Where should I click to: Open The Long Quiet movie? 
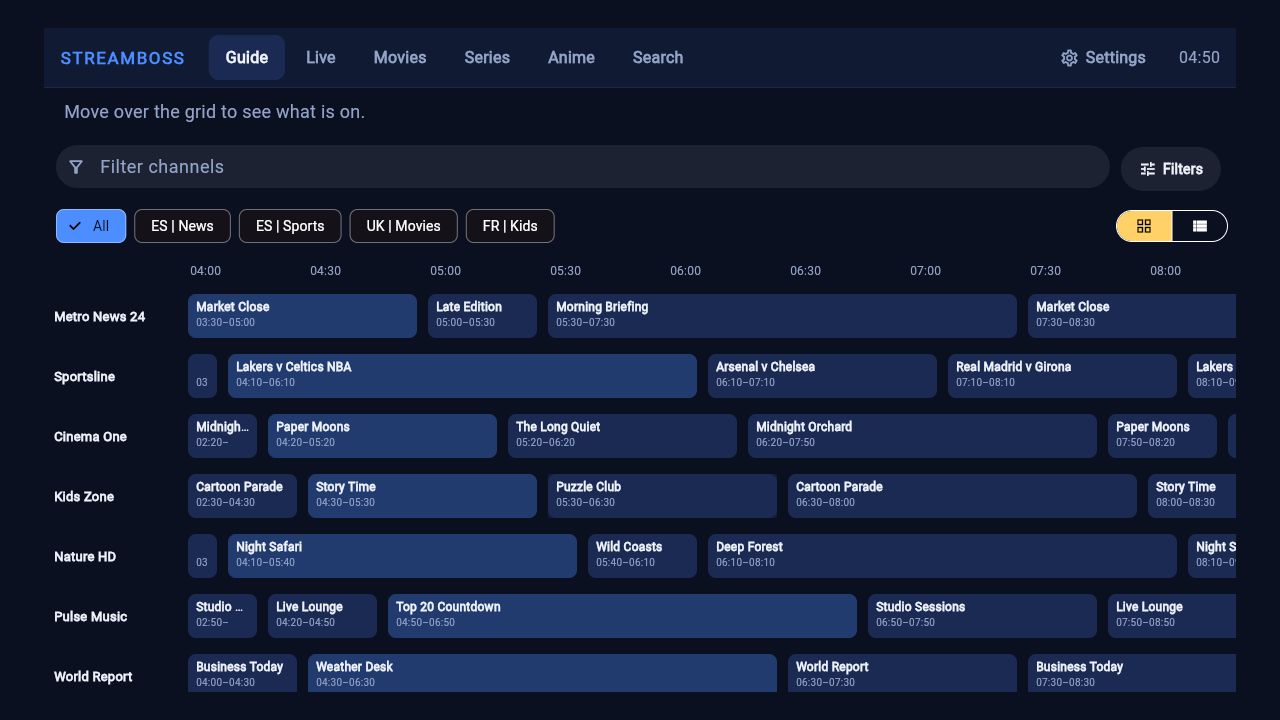point(622,436)
